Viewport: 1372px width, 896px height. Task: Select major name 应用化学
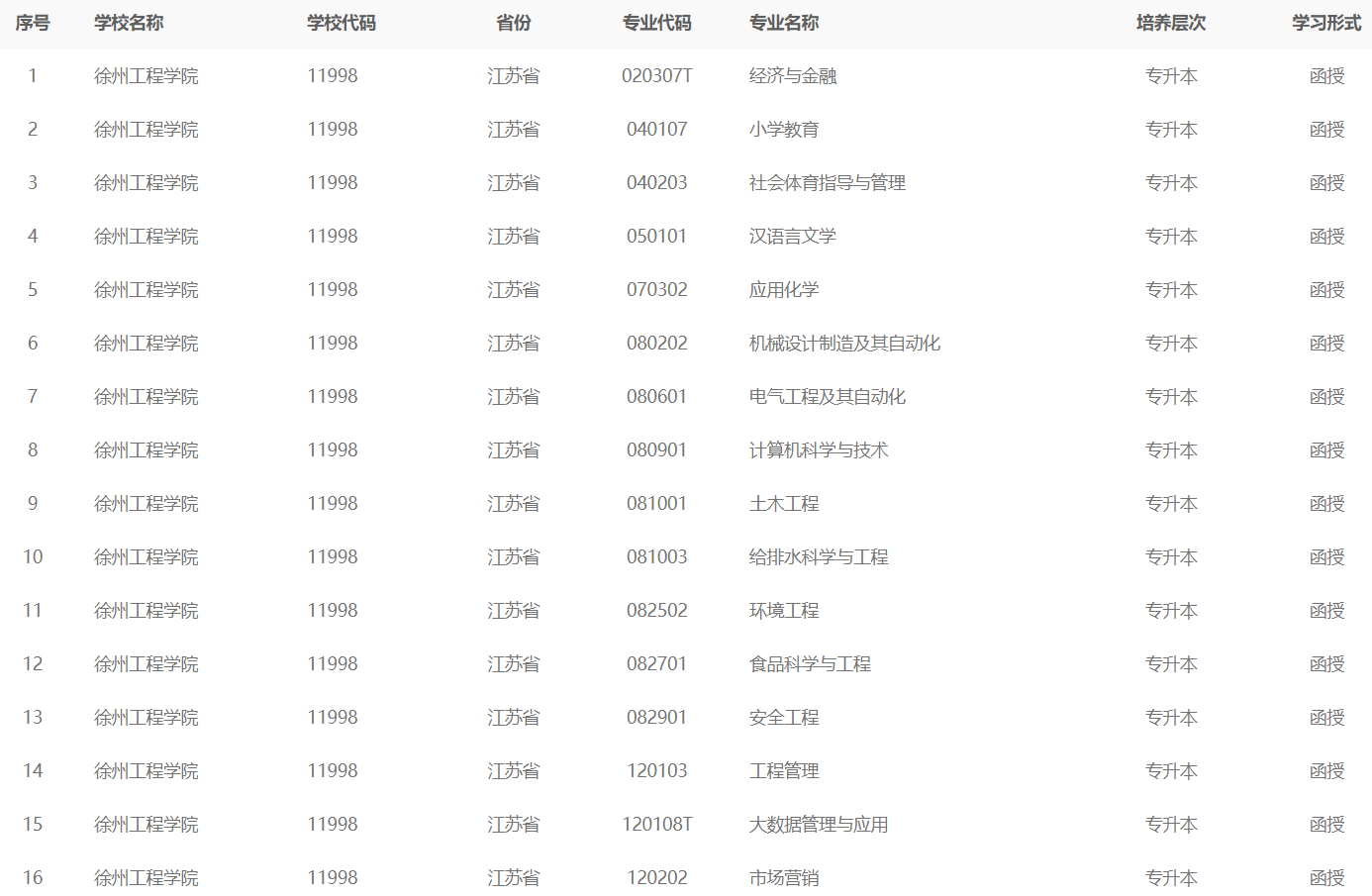(784, 290)
